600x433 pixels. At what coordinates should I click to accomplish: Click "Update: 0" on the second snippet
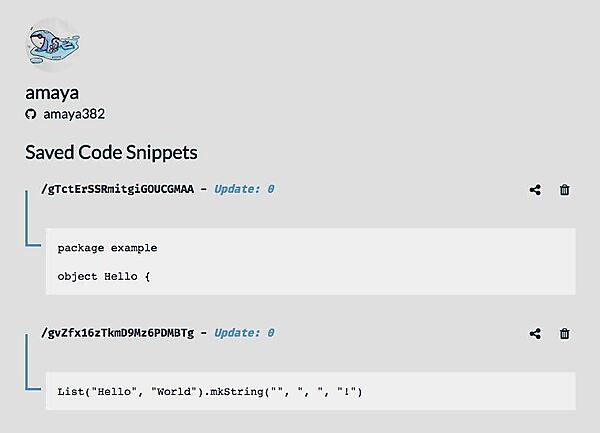click(245, 333)
